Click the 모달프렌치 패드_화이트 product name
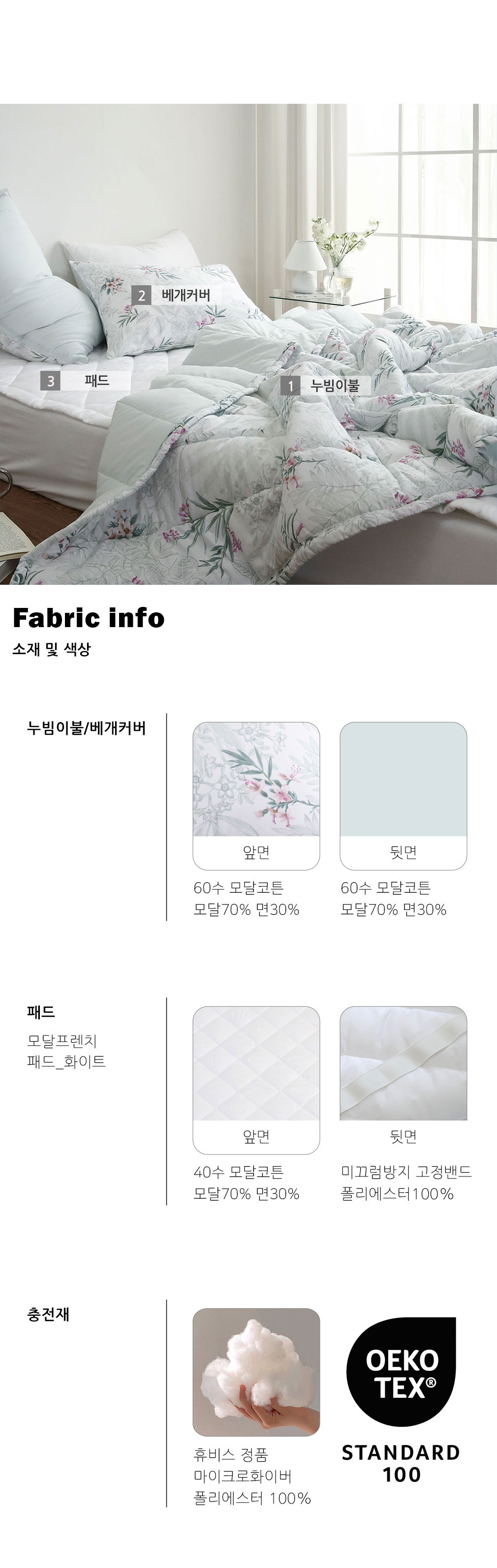Viewport: 497px width, 1568px height. pyautogui.click(x=66, y=1051)
